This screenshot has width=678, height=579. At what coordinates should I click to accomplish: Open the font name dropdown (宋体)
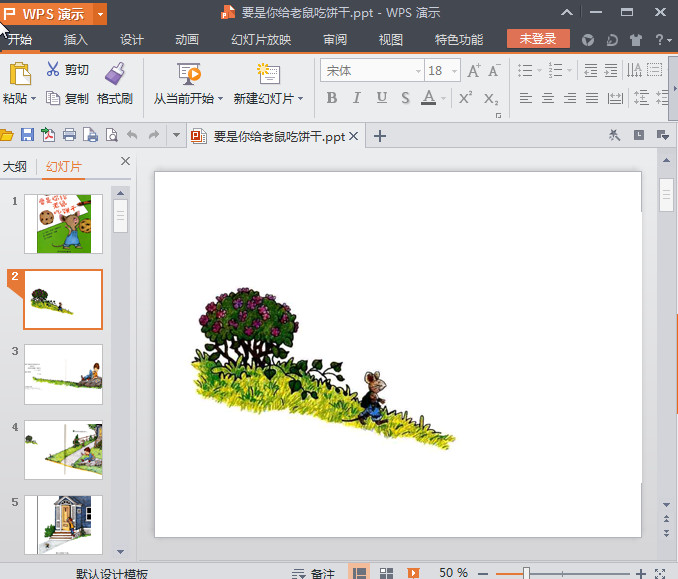coord(417,71)
